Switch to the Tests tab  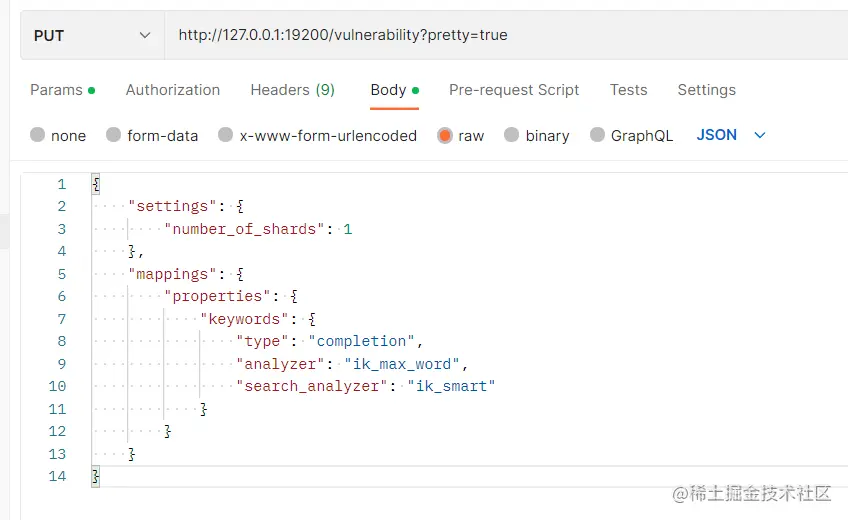coord(628,90)
